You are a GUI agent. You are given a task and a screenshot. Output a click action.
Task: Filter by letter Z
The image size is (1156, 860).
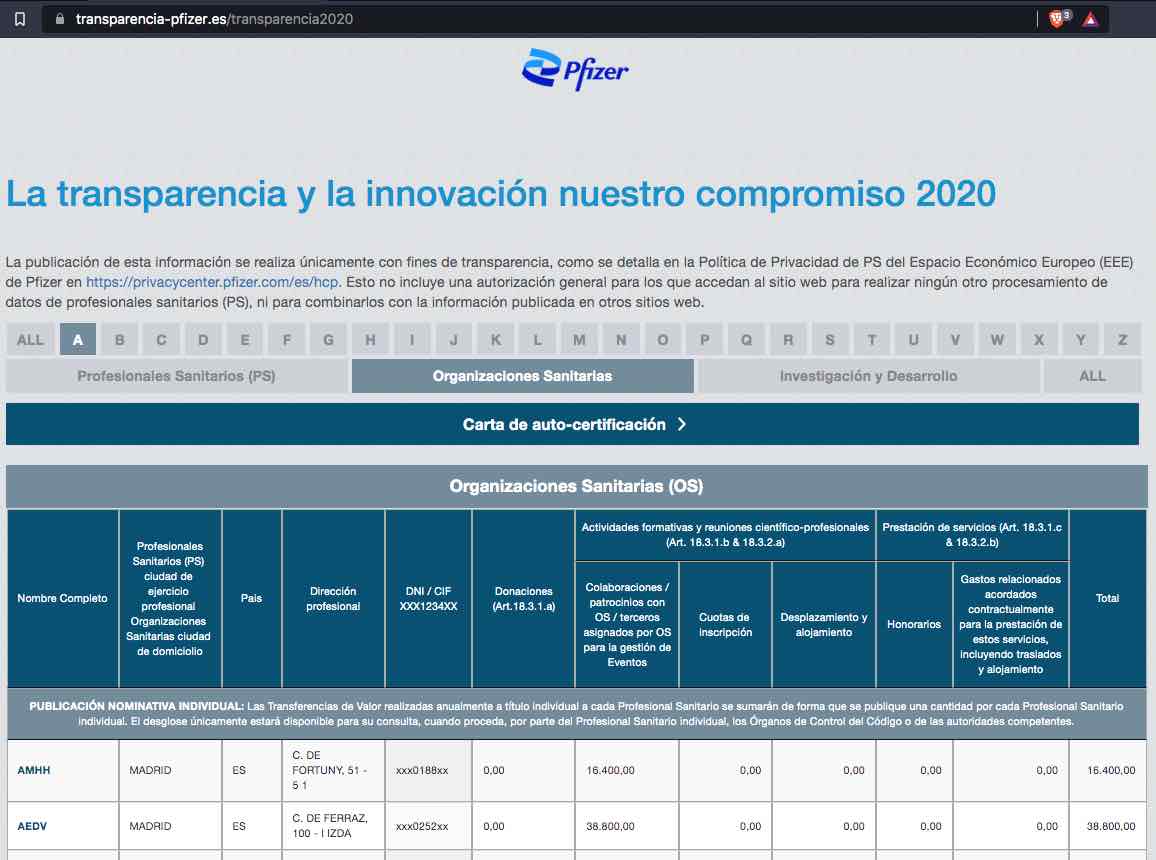(1123, 340)
